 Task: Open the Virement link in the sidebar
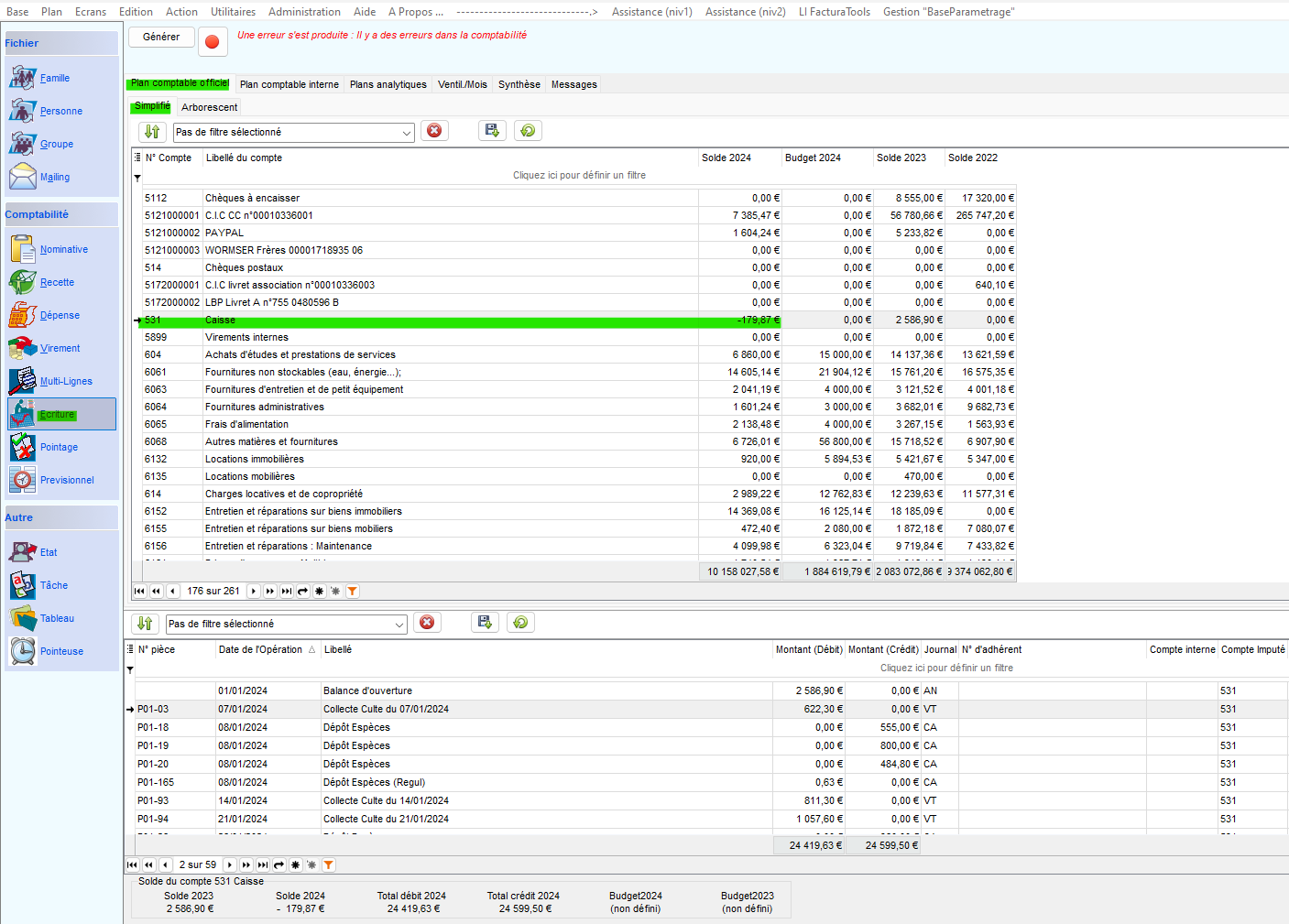(60, 348)
